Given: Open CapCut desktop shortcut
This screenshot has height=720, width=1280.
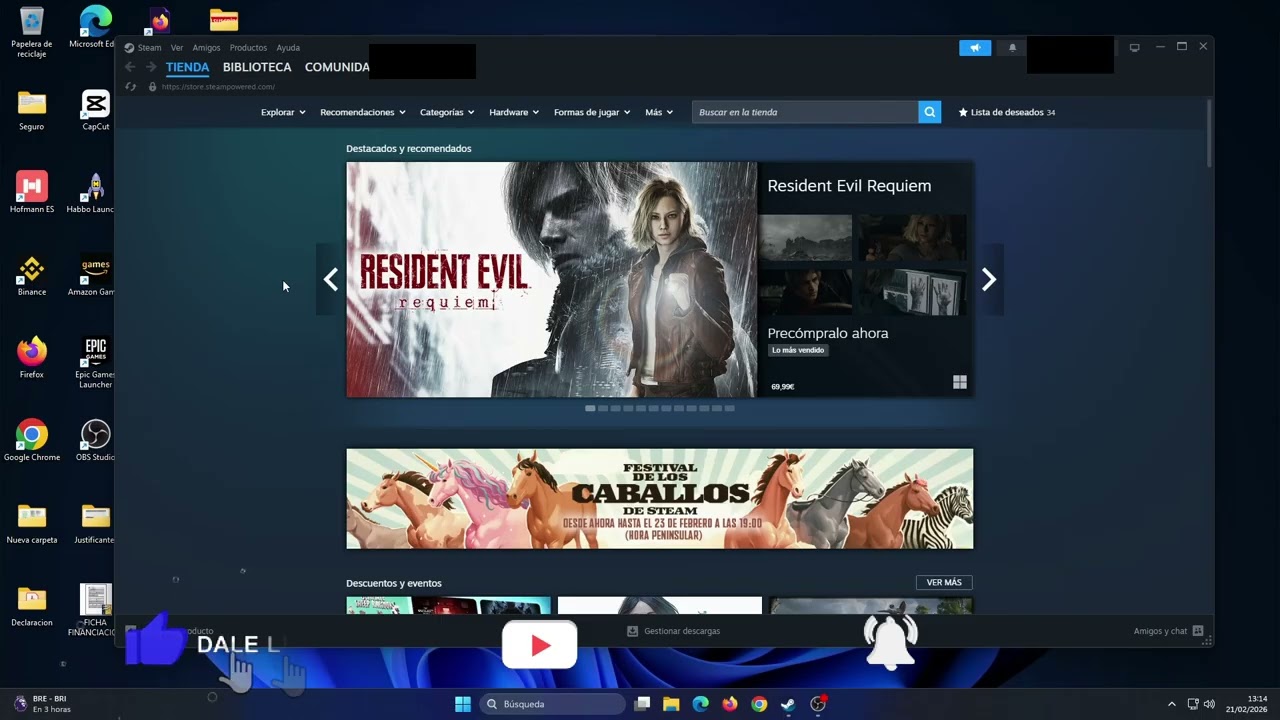Looking at the screenshot, I should (x=95, y=110).
